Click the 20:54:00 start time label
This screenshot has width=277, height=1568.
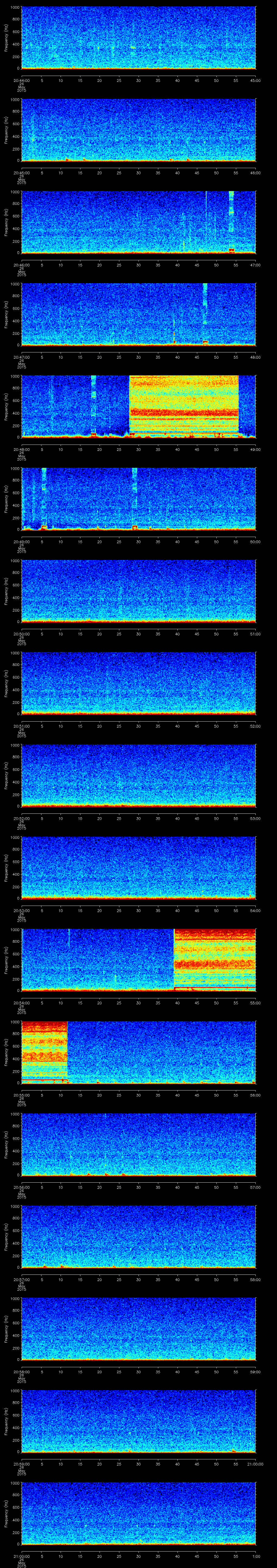[x=21, y=1003]
